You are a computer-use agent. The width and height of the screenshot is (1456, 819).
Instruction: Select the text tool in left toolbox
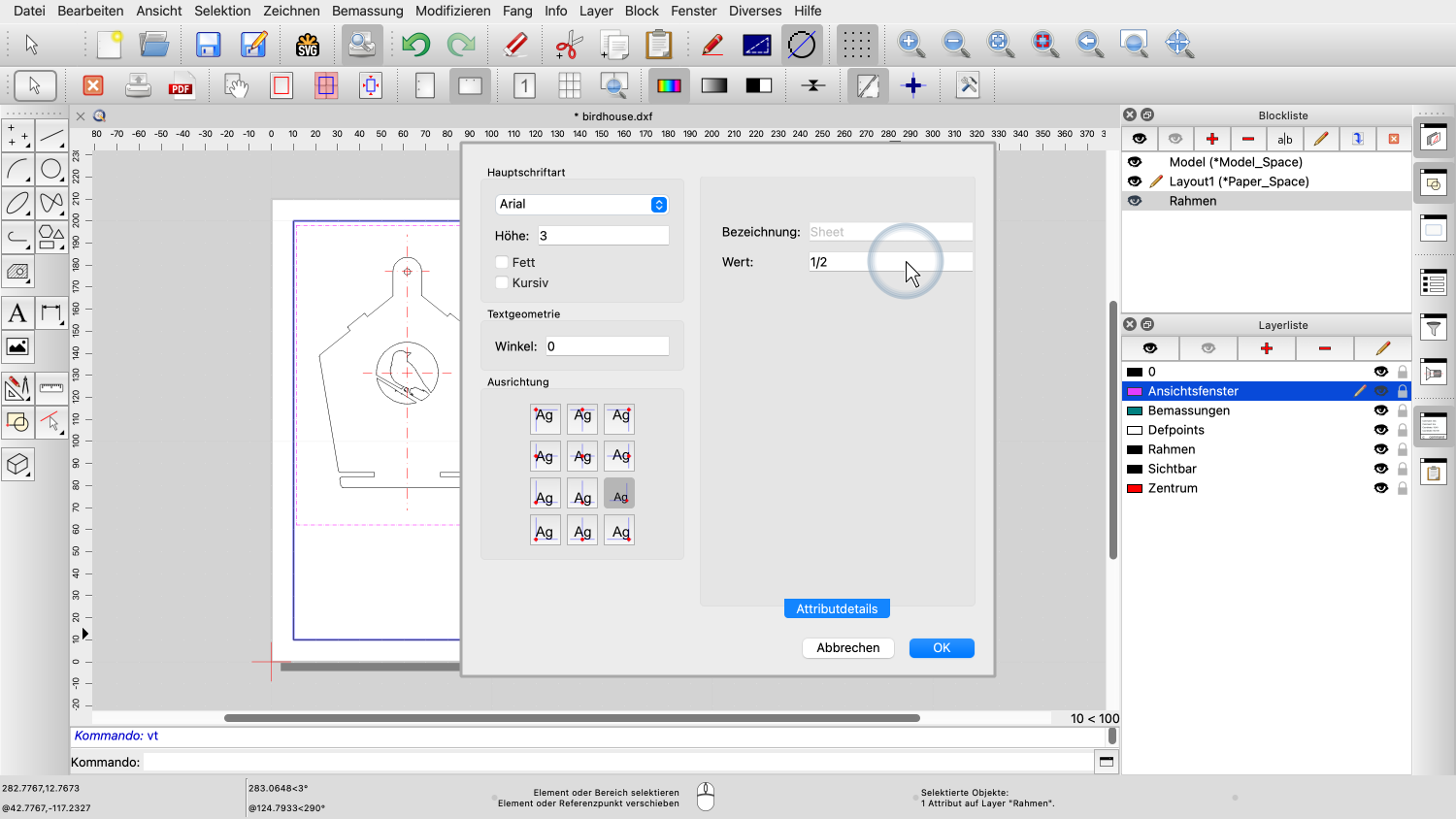point(17,313)
